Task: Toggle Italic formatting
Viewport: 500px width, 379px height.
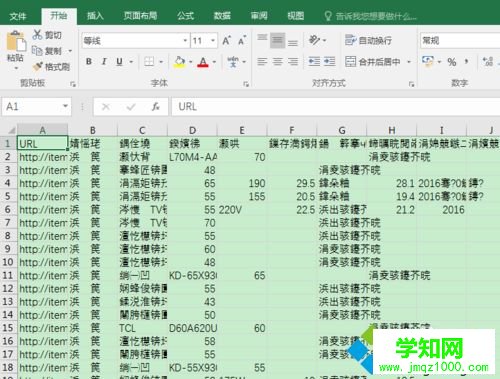Action: point(104,61)
